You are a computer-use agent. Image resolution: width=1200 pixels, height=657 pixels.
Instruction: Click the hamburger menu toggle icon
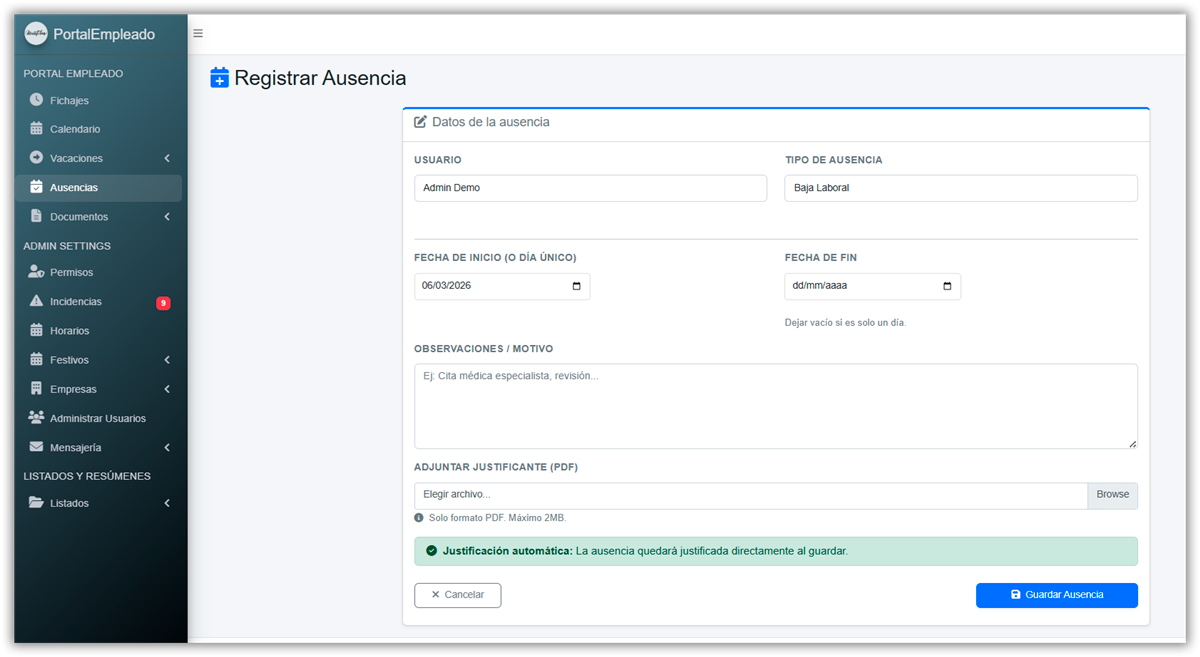pyautogui.click(x=198, y=34)
